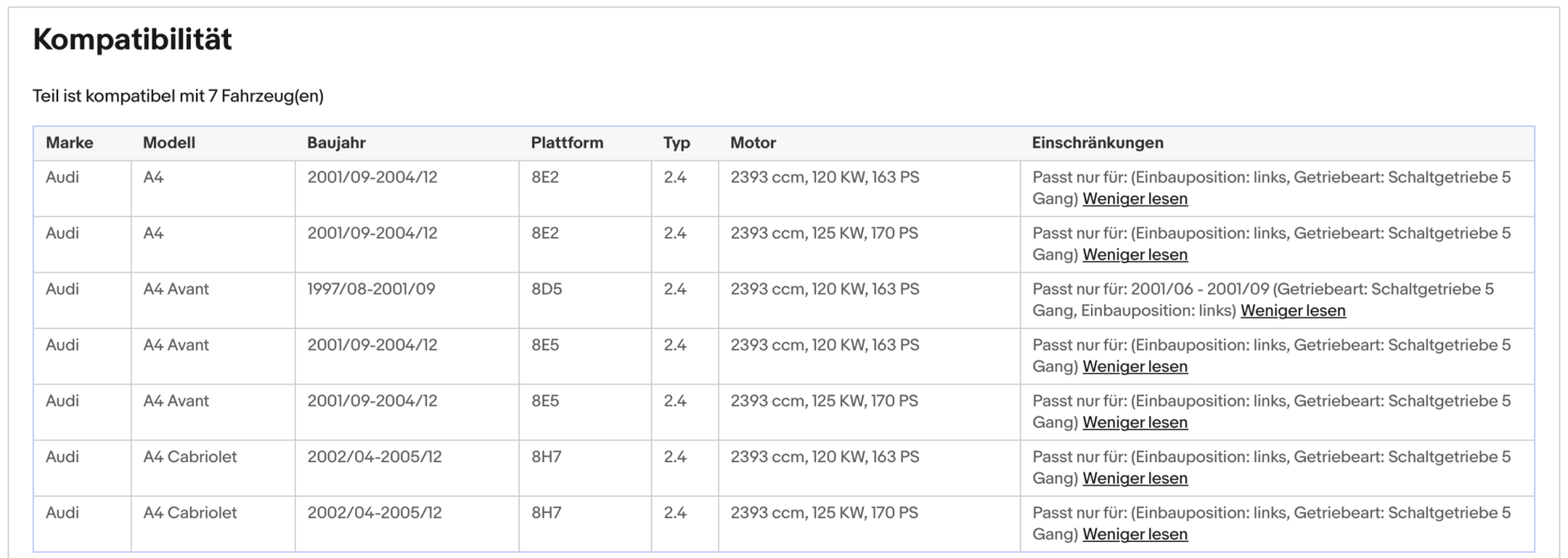The image size is (1568, 558).
Task: Click the Einschränkungen column header
Action: 1097,143
